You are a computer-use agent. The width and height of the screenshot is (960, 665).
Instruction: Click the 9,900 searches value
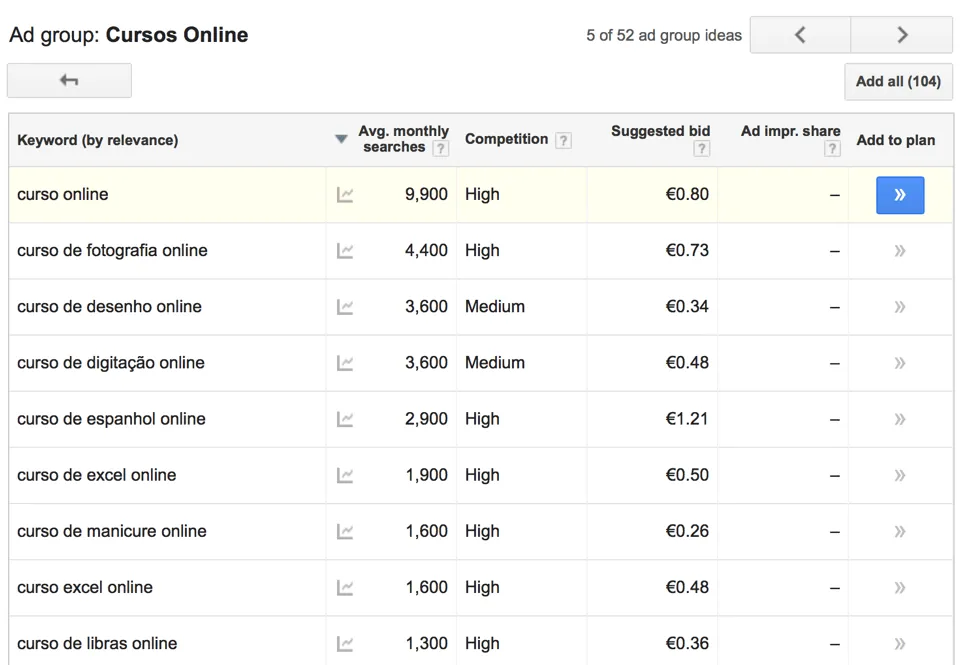click(x=426, y=195)
